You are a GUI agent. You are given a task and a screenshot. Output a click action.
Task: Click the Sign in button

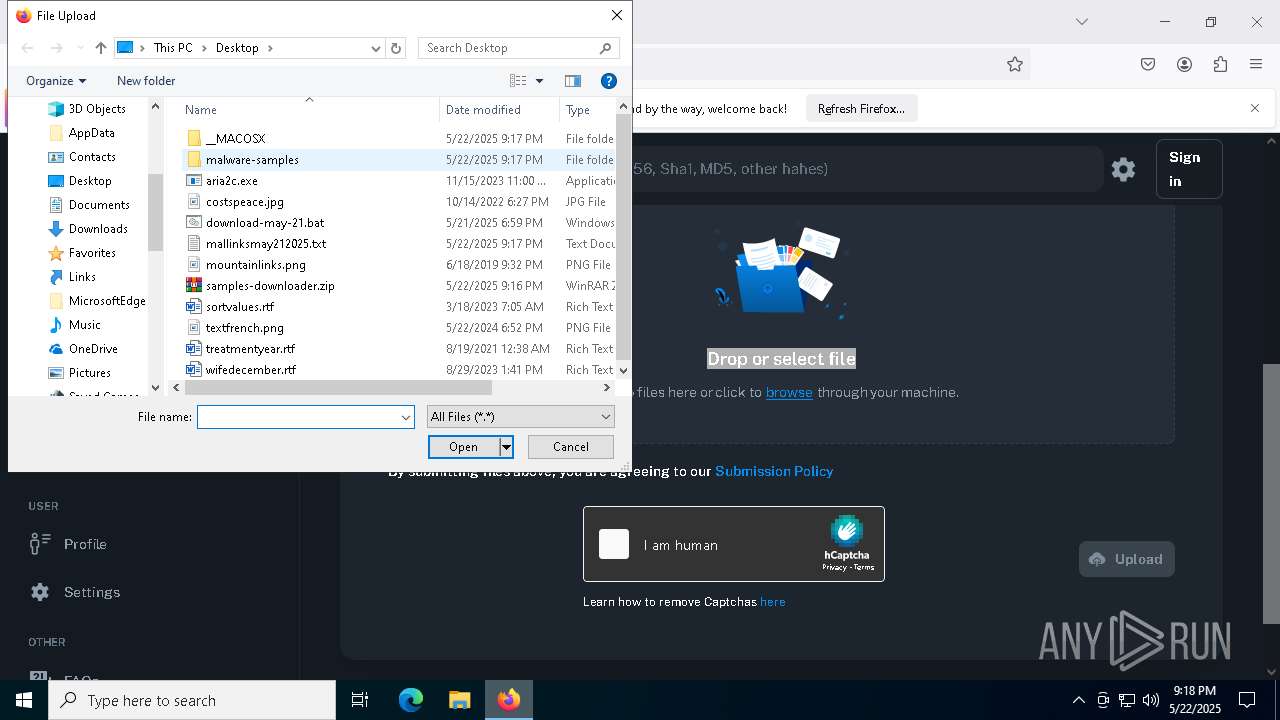[1189, 169]
